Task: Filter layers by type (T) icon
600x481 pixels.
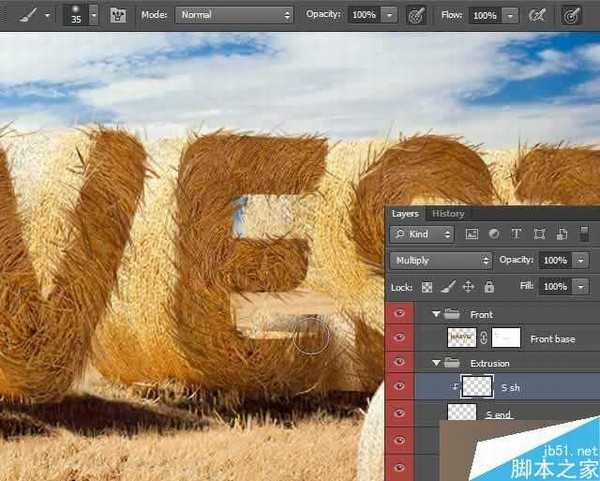Action: (516, 234)
